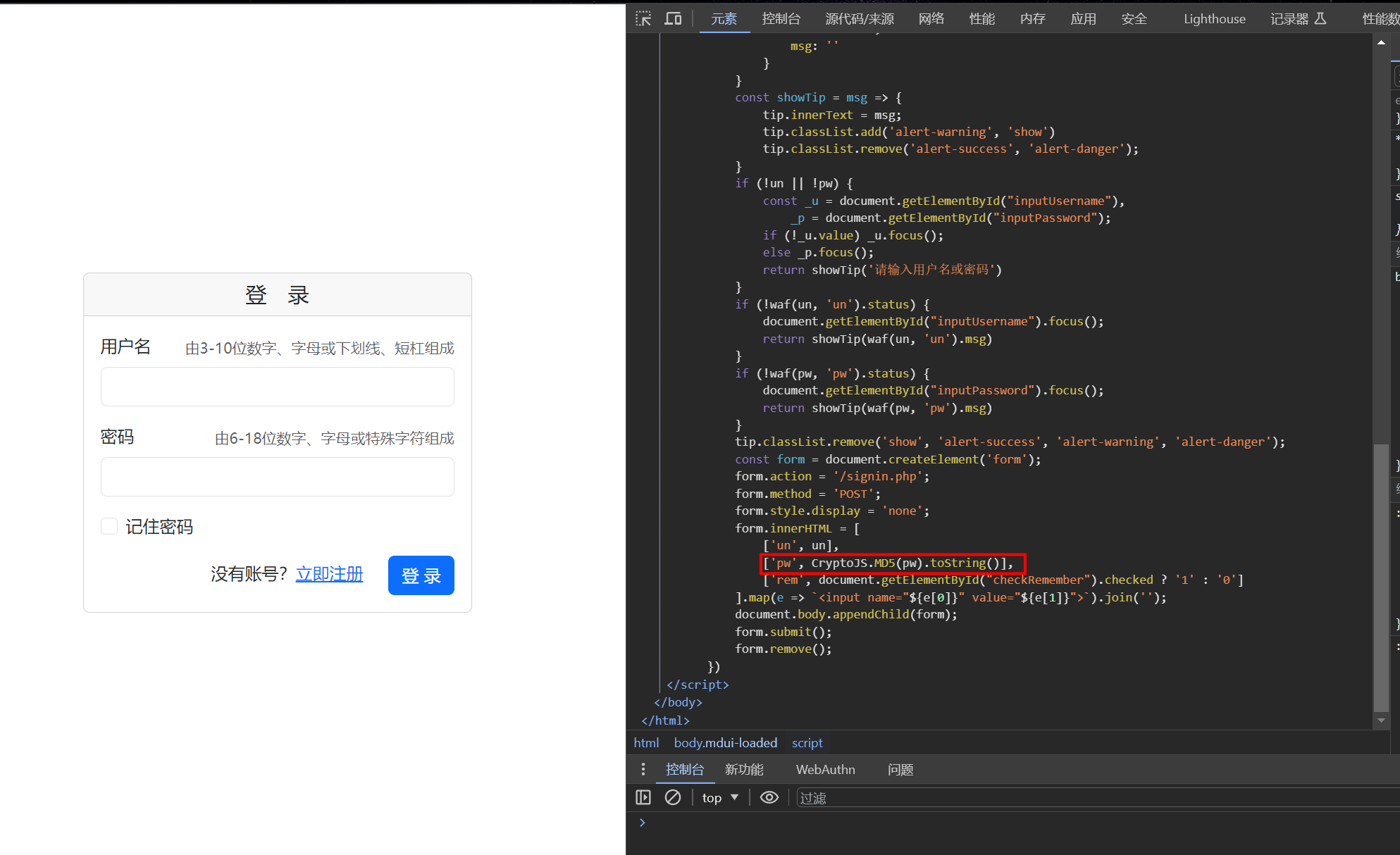Click the 登录 submit button
Viewport: 1400px width, 855px height.
point(421,573)
